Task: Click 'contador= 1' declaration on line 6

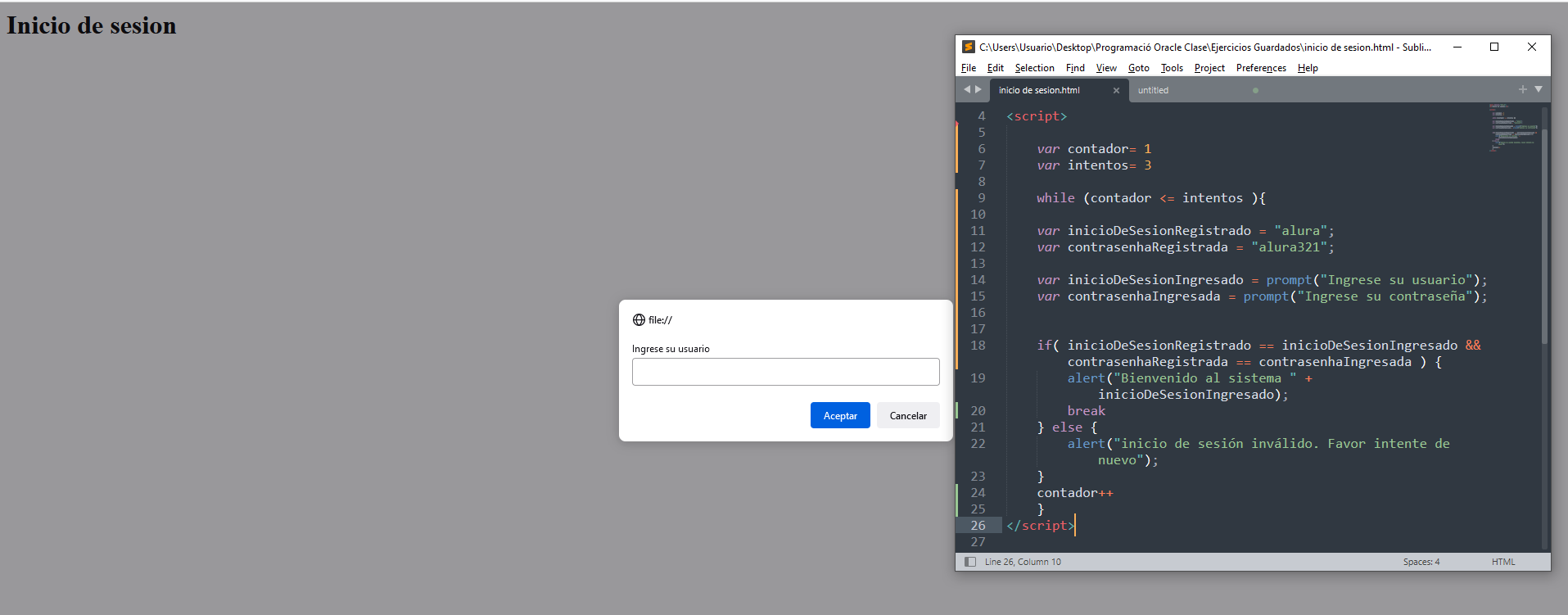Action: tap(1109, 149)
